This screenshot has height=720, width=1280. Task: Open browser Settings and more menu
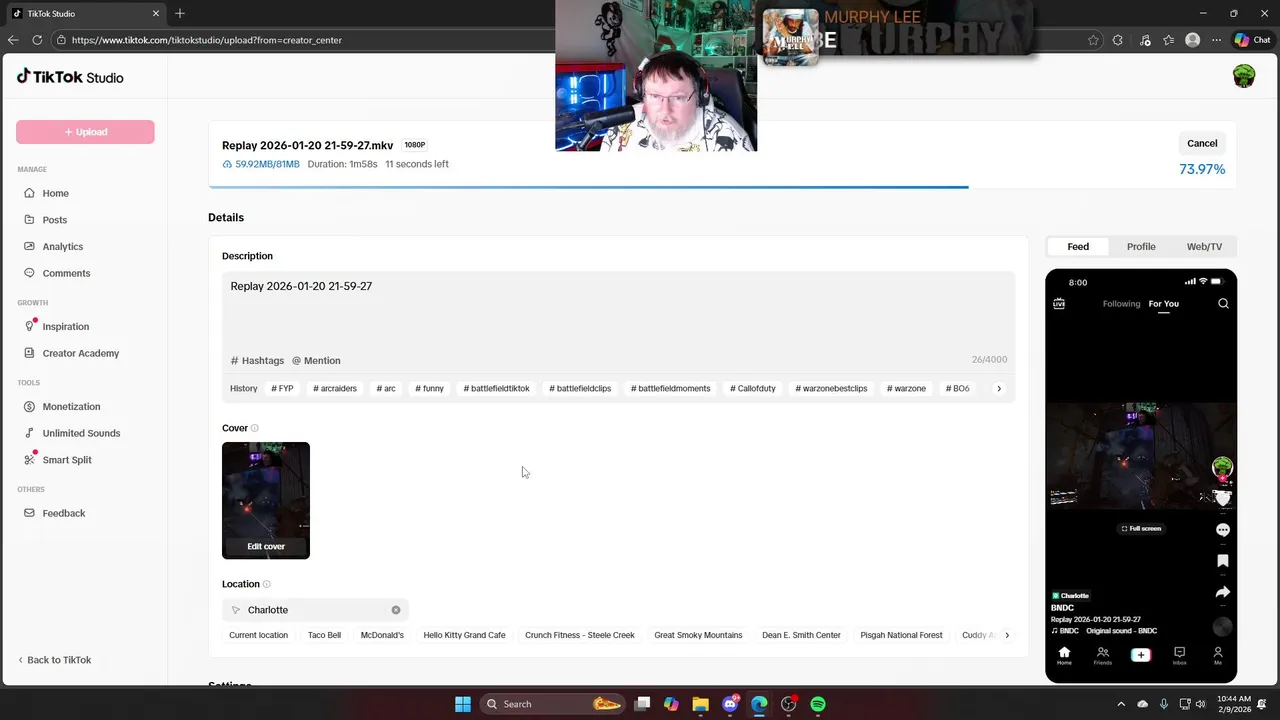click(1216, 40)
